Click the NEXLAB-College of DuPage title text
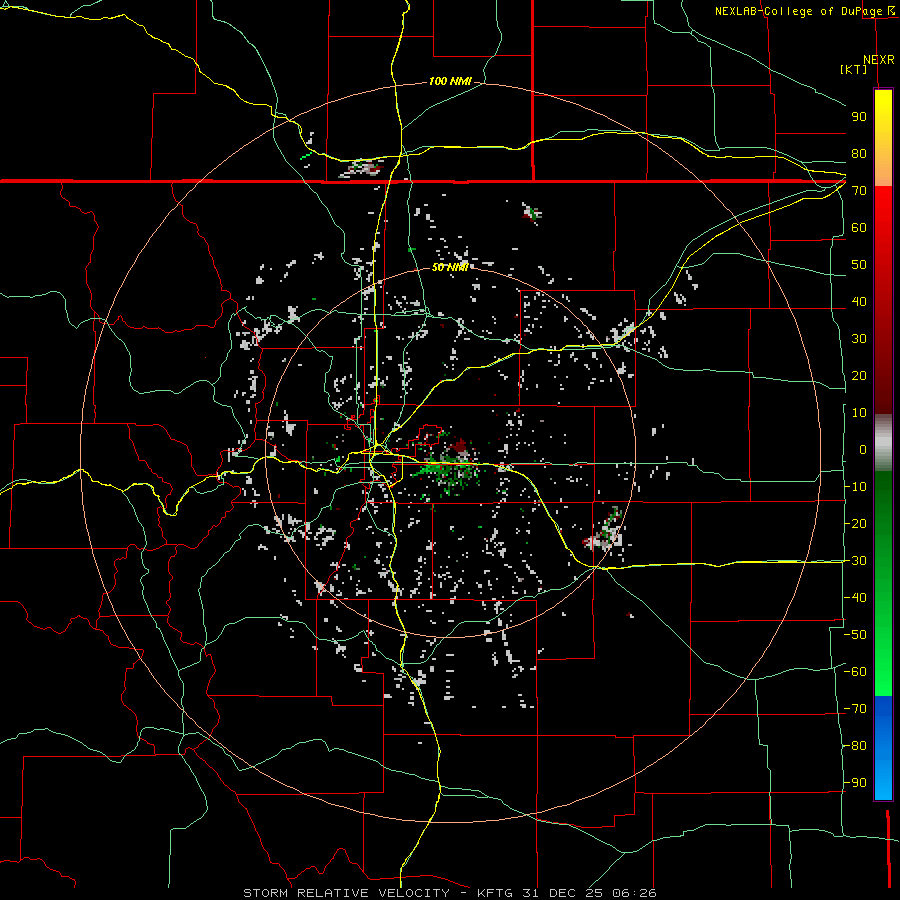This screenshot has width=900, height=900. [x=798, y=11]
